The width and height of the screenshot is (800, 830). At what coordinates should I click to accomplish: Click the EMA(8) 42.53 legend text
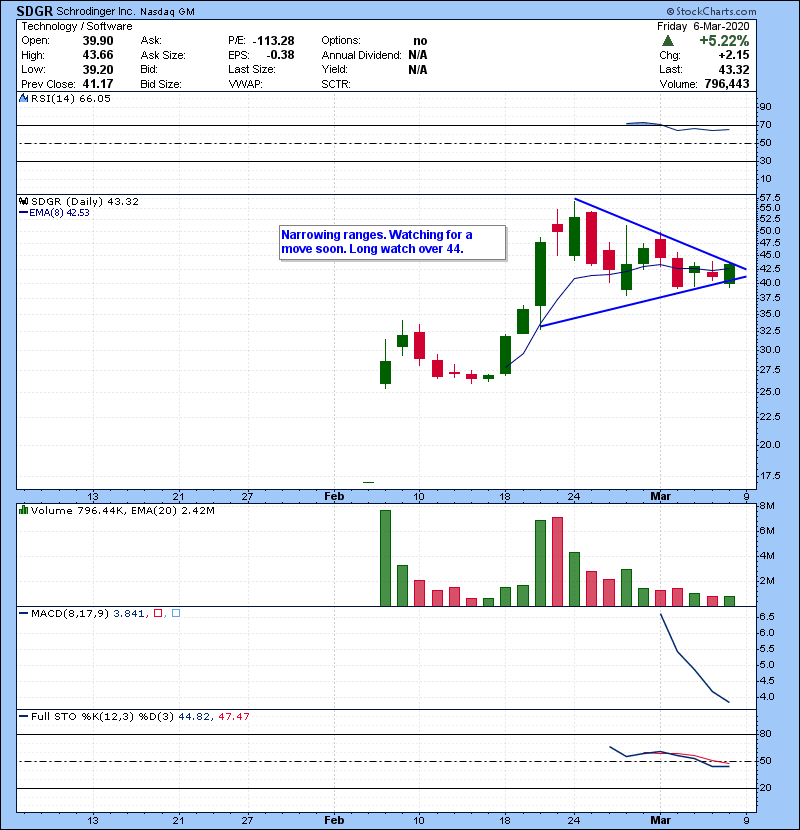pos(59,213)
